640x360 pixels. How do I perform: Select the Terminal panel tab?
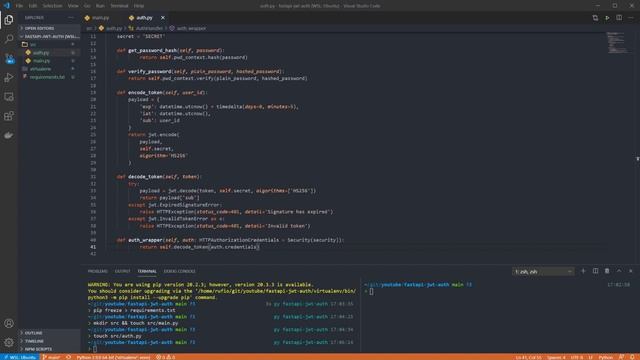coord(147,271)
